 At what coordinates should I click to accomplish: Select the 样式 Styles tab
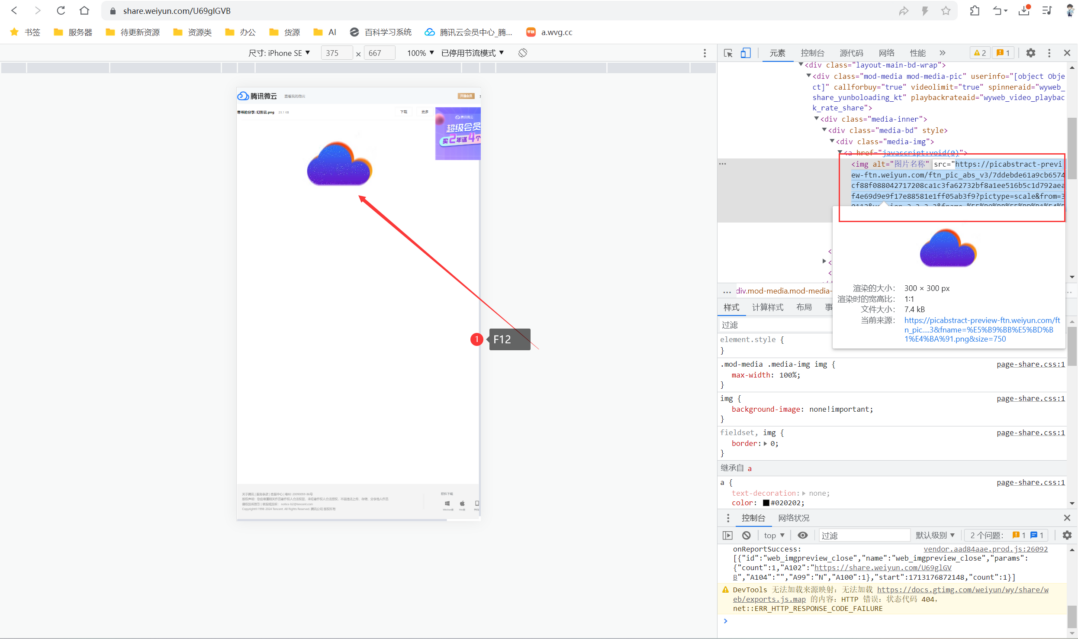(731, 307)
